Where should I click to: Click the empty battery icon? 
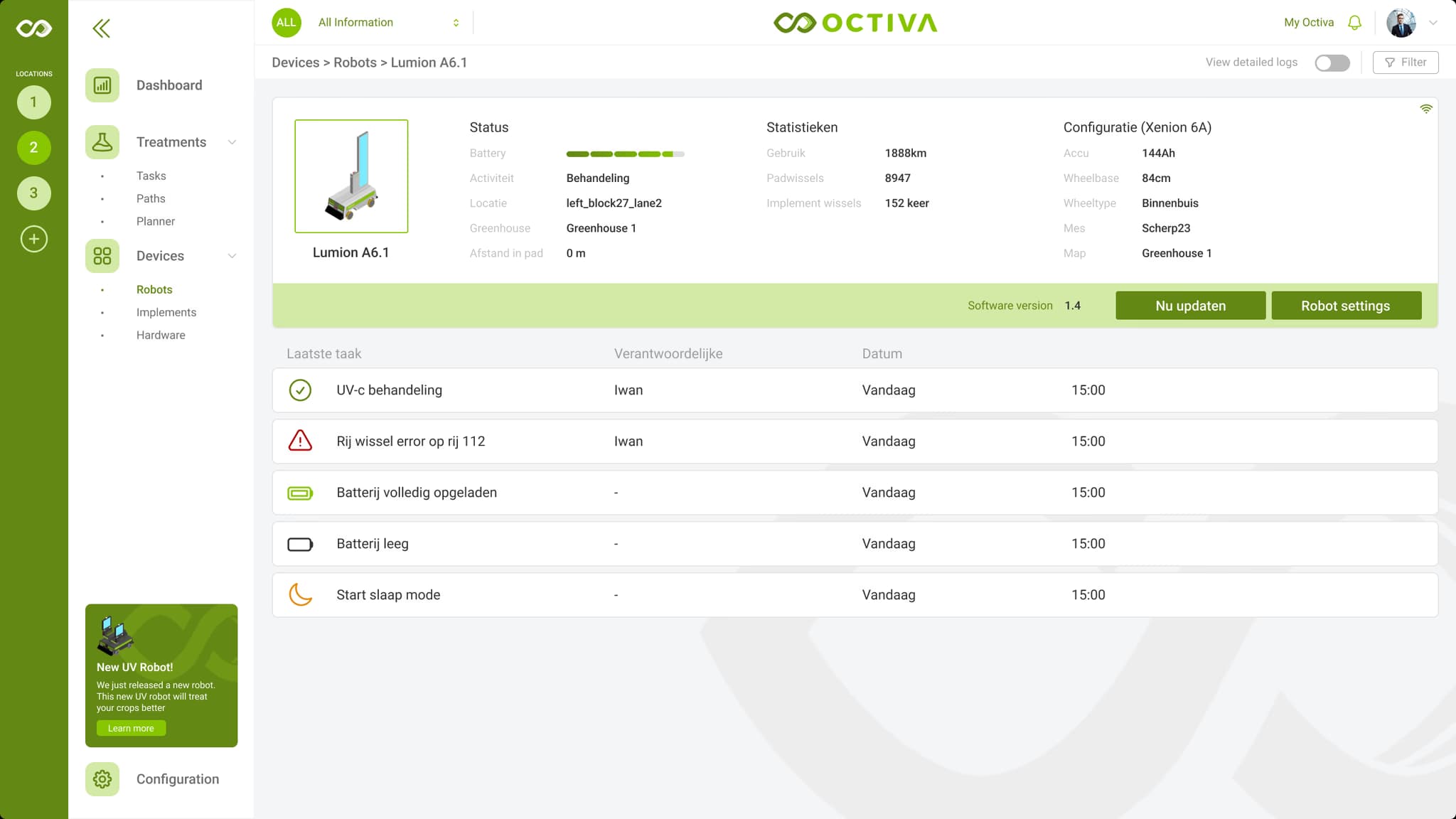pos(300,544)
